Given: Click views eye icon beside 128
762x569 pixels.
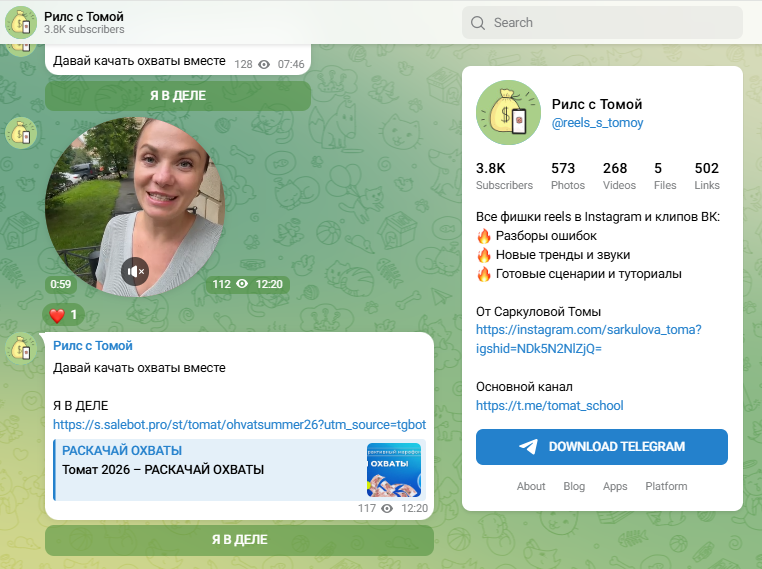Looking at the screenshot, I should (x=264, y=65).
